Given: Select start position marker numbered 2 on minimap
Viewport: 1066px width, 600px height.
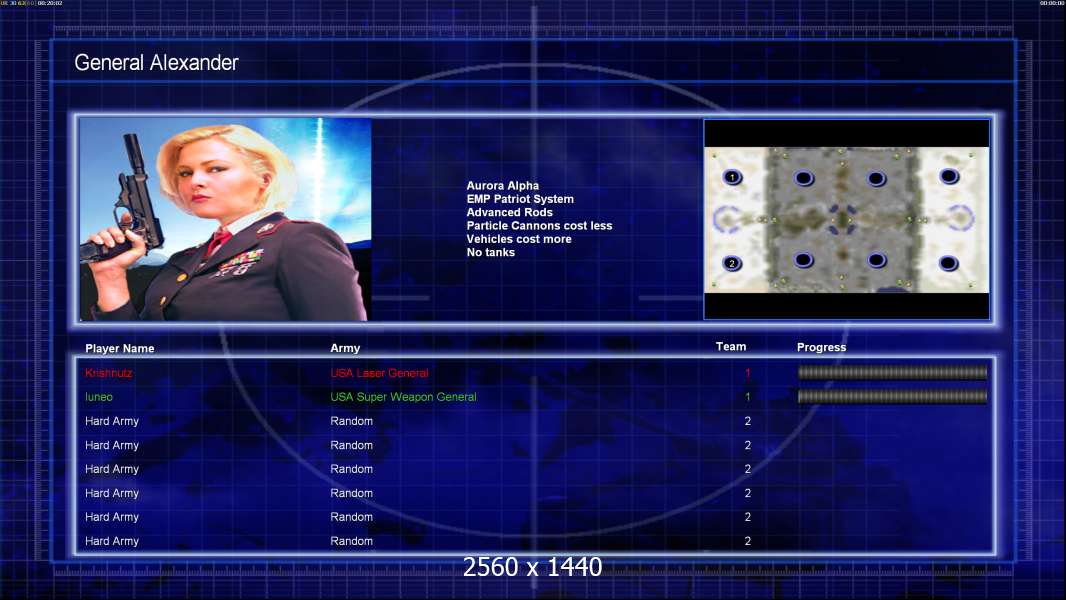Looking at the screenshot, I should coord(732,263).
